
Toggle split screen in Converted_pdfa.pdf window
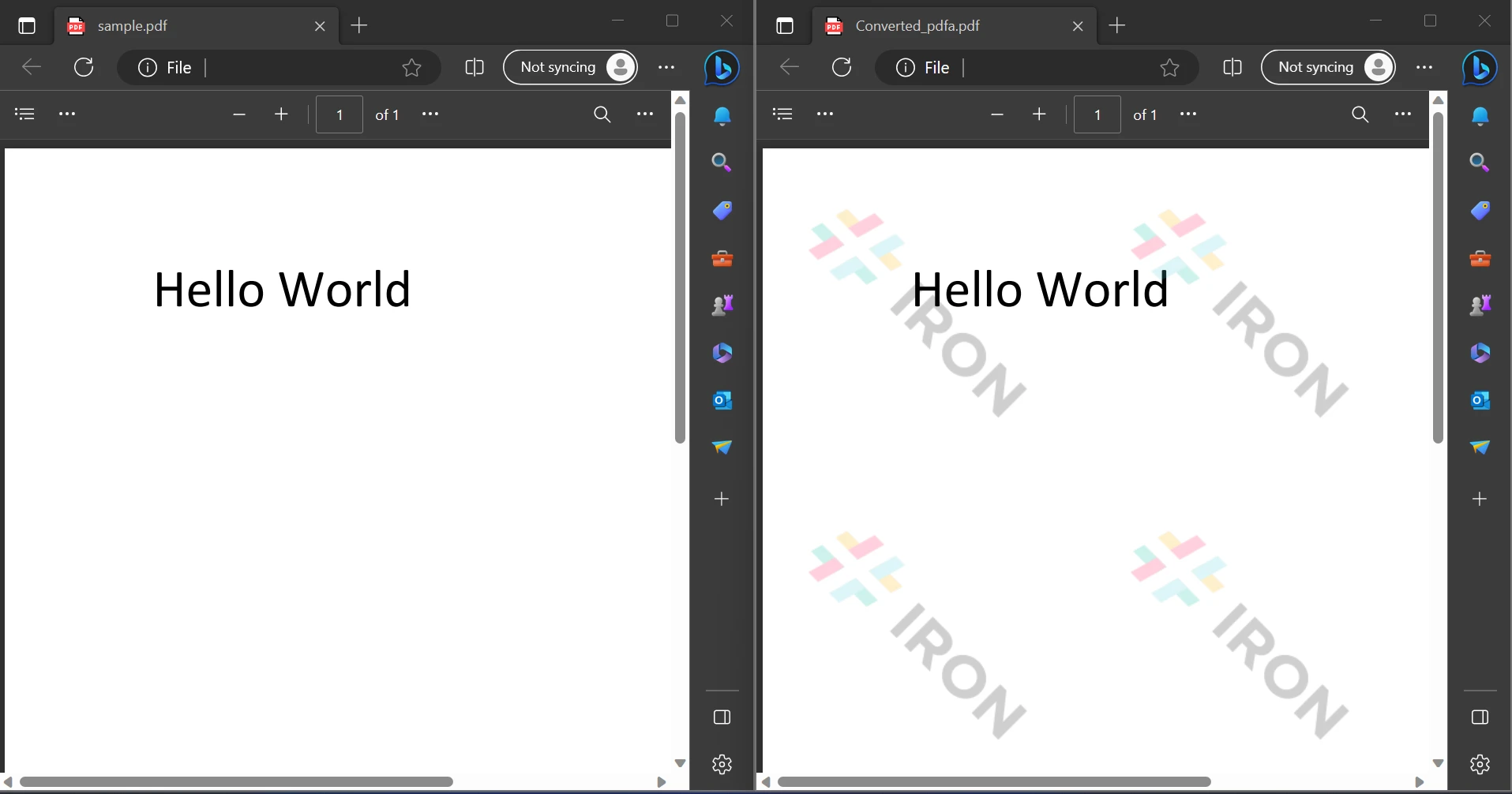(x=1232, y=68)
